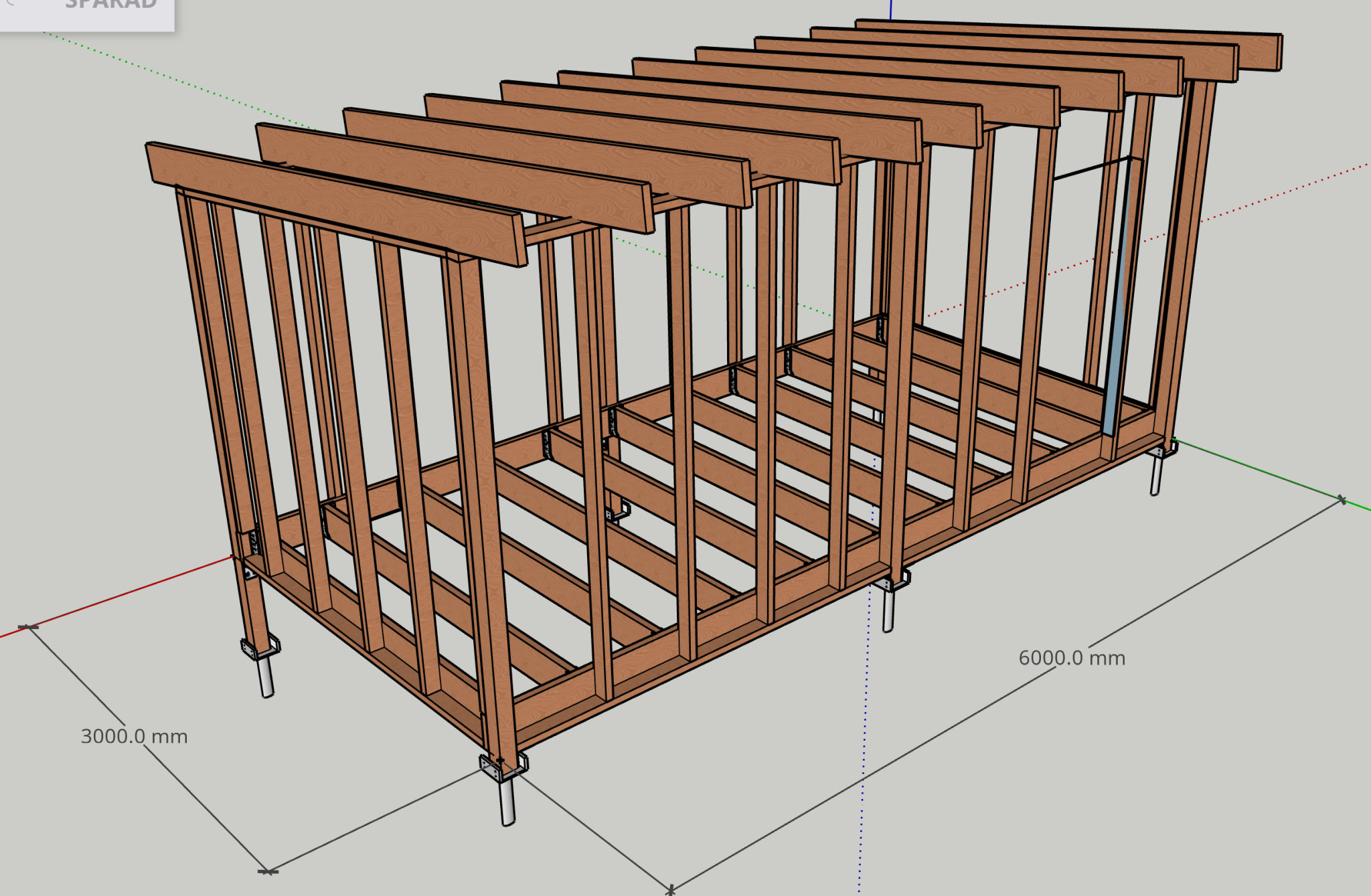Screen dimensions: 1371x896
Task: Click dimension tick at red axis end
Action: (27, 627)
